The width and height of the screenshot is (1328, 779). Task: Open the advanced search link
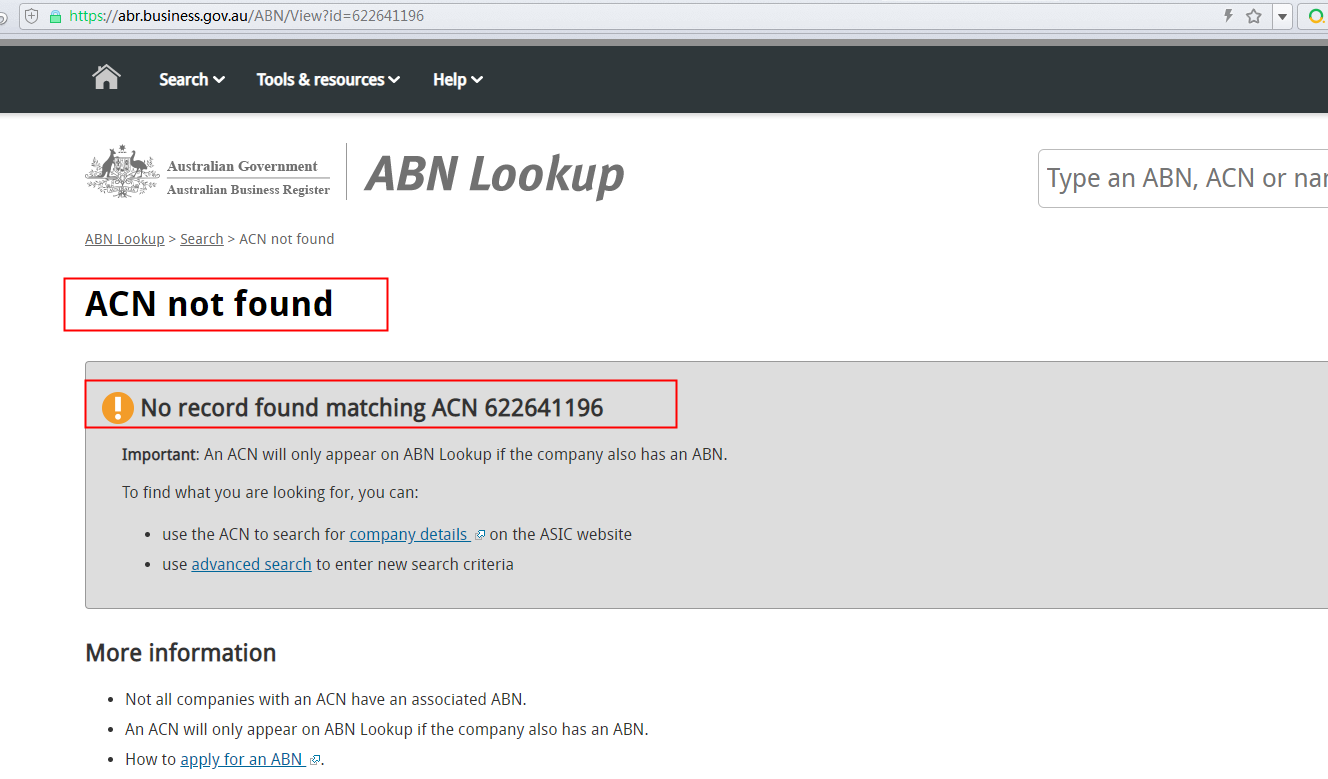tap(252, 564)
